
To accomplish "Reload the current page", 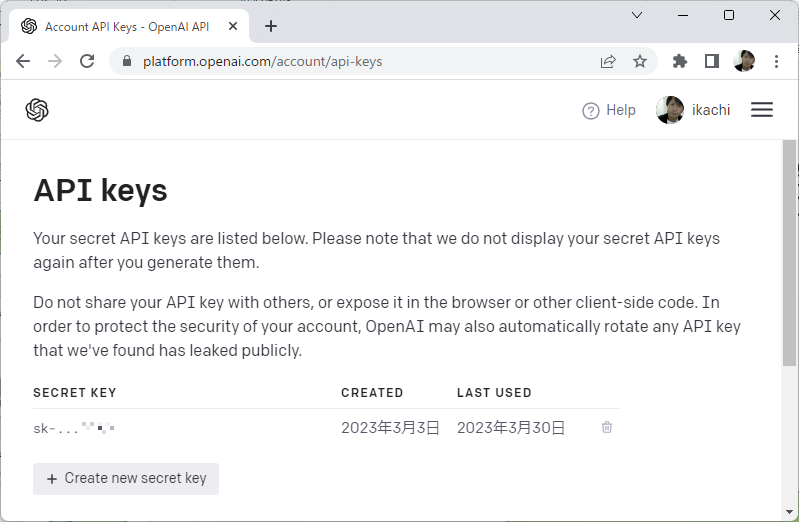I will tap(87, 61).
